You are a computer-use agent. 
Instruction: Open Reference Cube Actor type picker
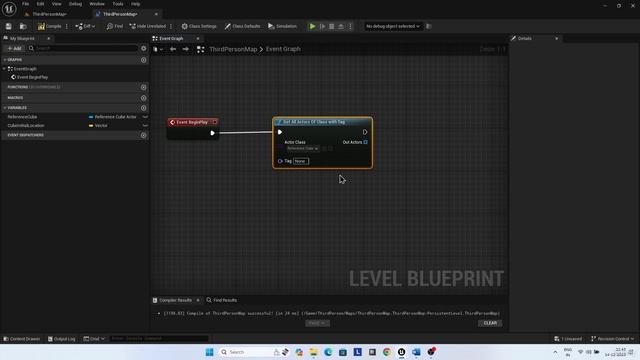tap(113, 117)
